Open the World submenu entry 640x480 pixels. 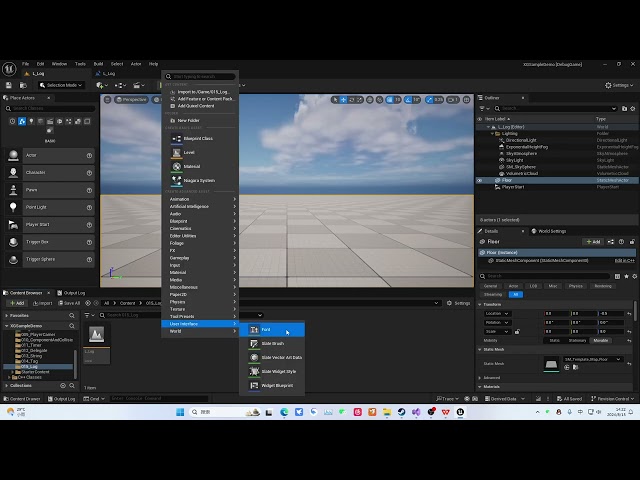coord(200,331)
